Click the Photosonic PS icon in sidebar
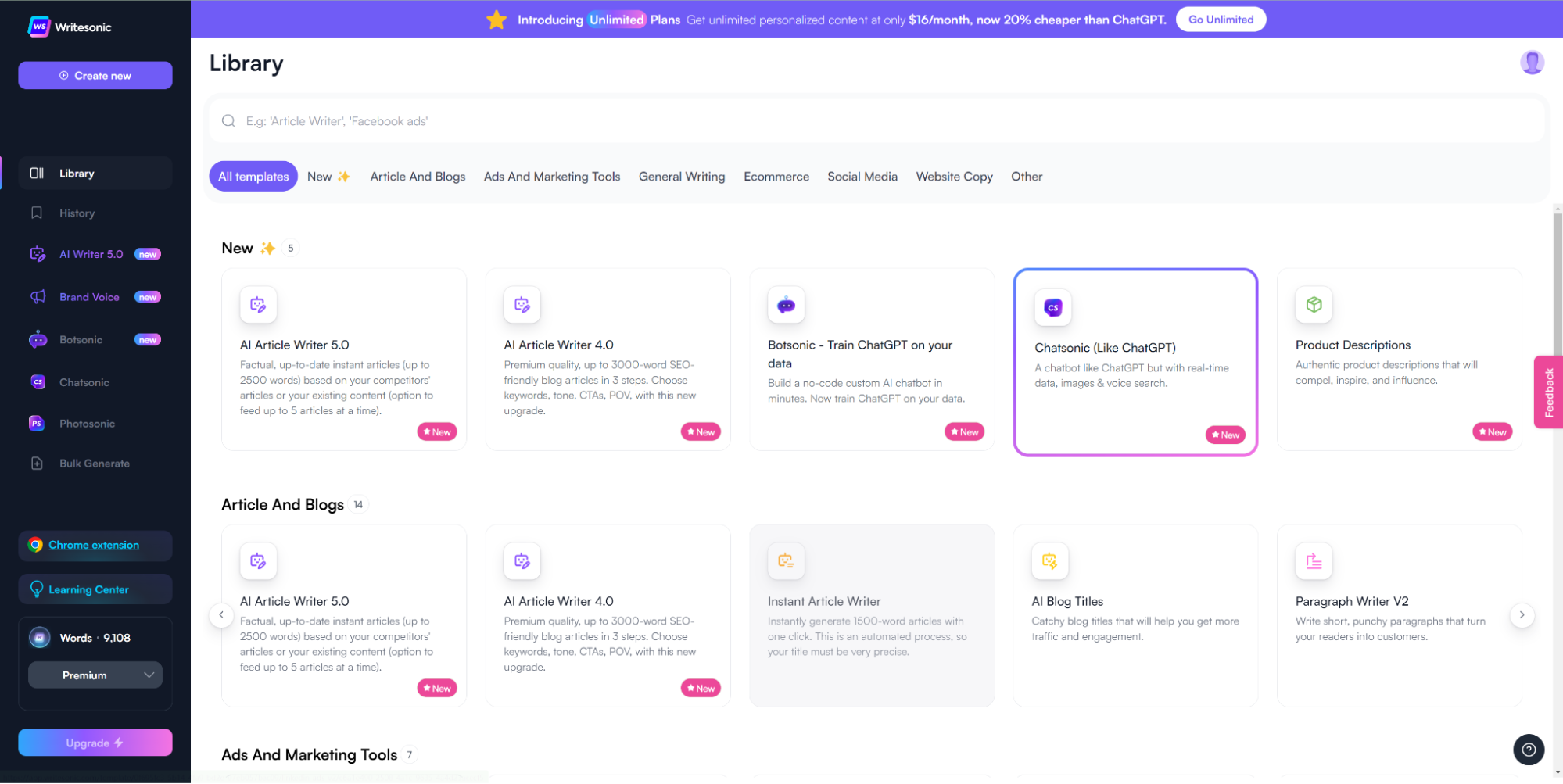The width and height of the screenshot is (1563, 784). pos(37,424)
